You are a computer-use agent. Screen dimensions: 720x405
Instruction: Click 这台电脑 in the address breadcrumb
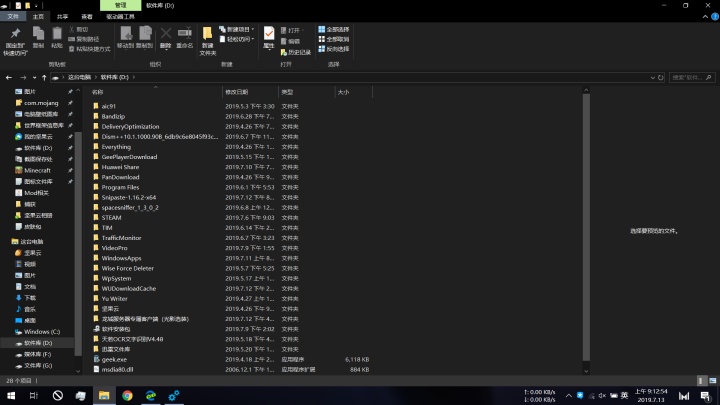coord(79,77)
